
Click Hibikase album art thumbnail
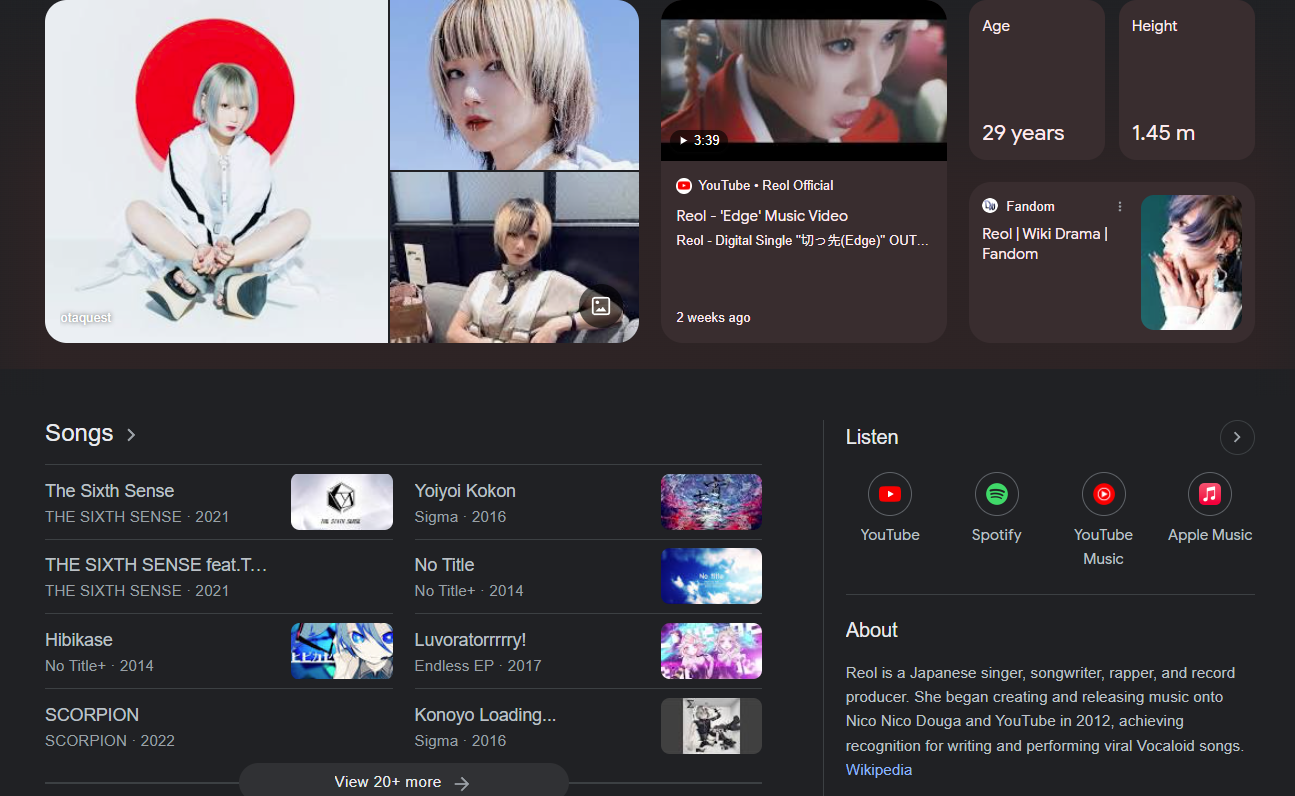pos(342,651)
